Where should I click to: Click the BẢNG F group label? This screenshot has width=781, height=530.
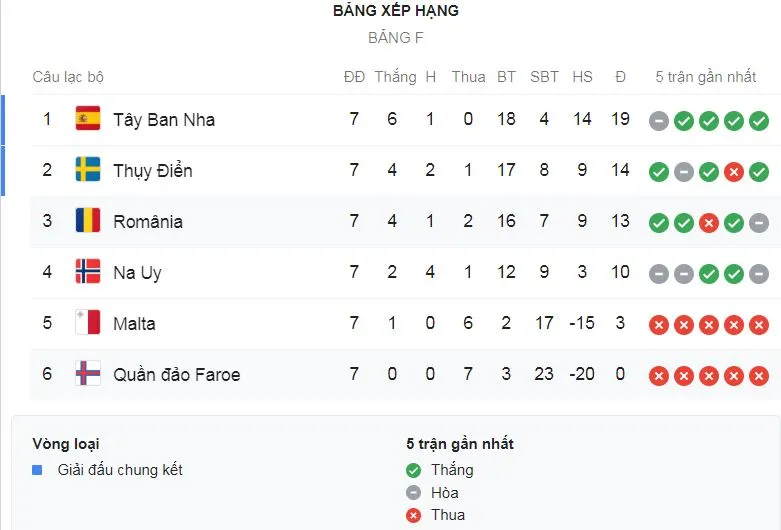(x=396, y=38)
